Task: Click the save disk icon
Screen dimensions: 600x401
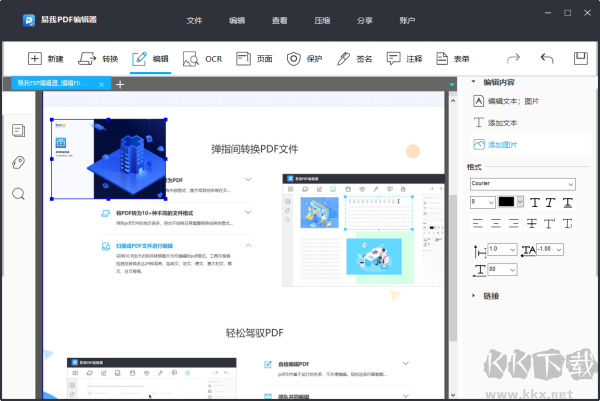Action: pos(580,59)
